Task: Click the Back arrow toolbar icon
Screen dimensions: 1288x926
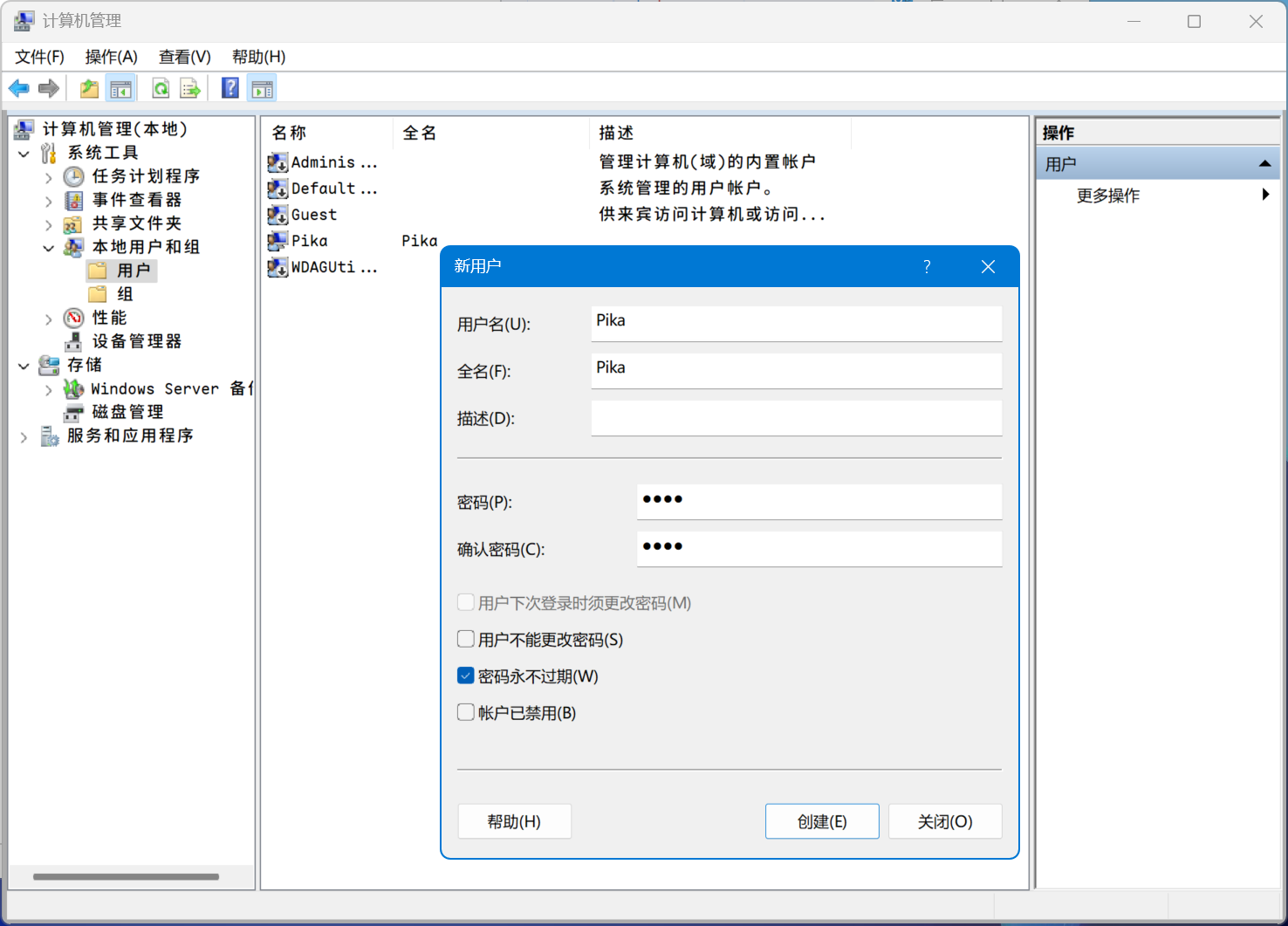Action: (19, 88)
